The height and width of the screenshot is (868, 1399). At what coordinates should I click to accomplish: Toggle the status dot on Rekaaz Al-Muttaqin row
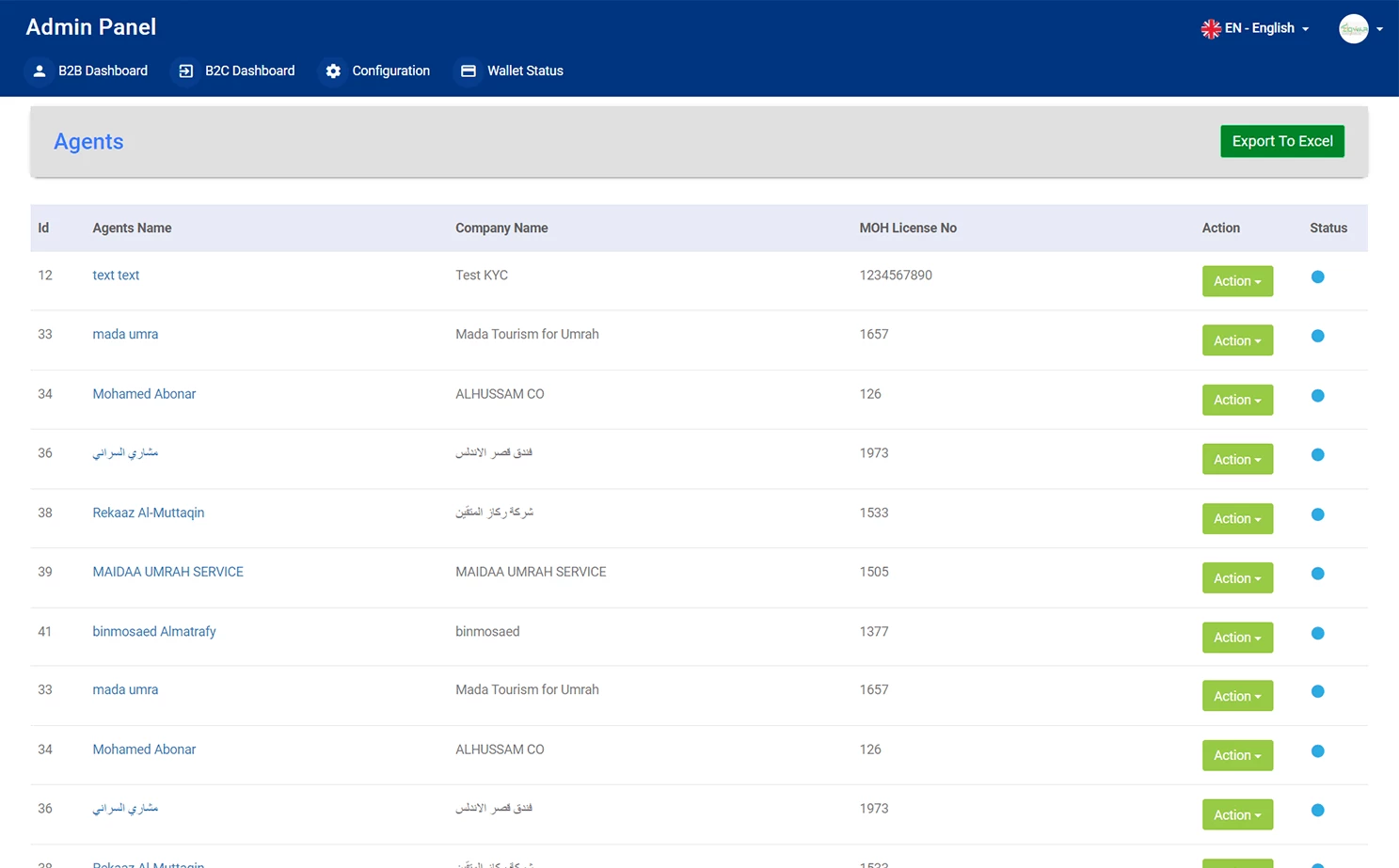coord(1317,514)
